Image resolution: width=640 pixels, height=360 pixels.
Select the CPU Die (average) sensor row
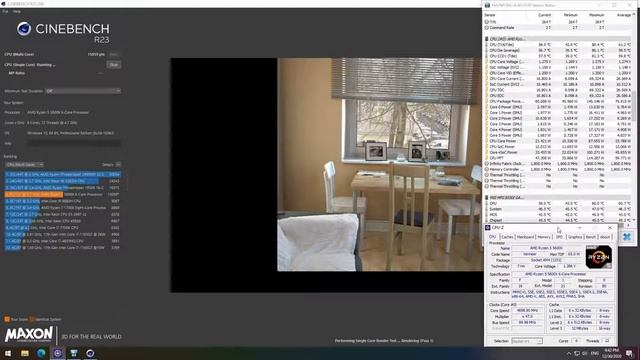click(x=558, y=50)
